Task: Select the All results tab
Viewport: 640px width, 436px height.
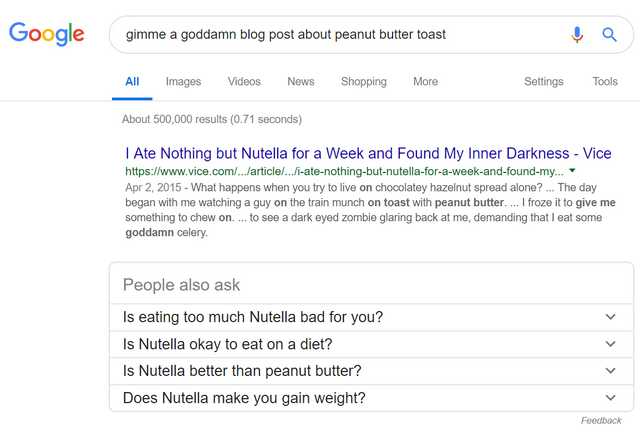Action: (x=132, y=82)
